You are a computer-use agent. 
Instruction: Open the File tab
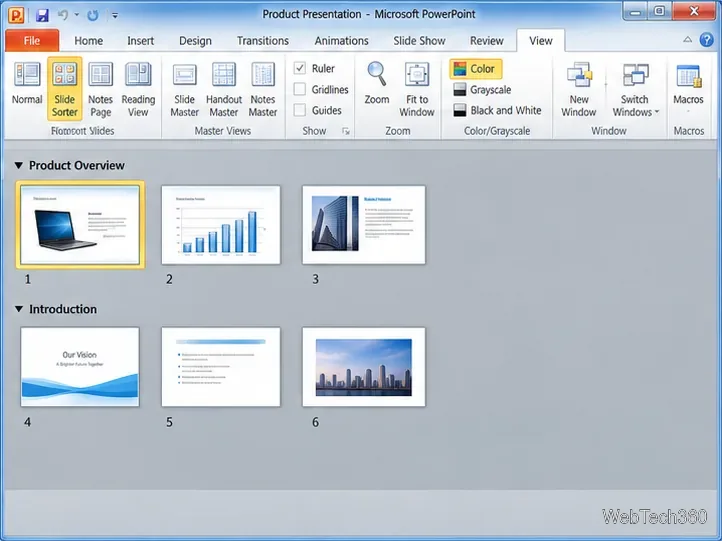click(x=32, y=41)
